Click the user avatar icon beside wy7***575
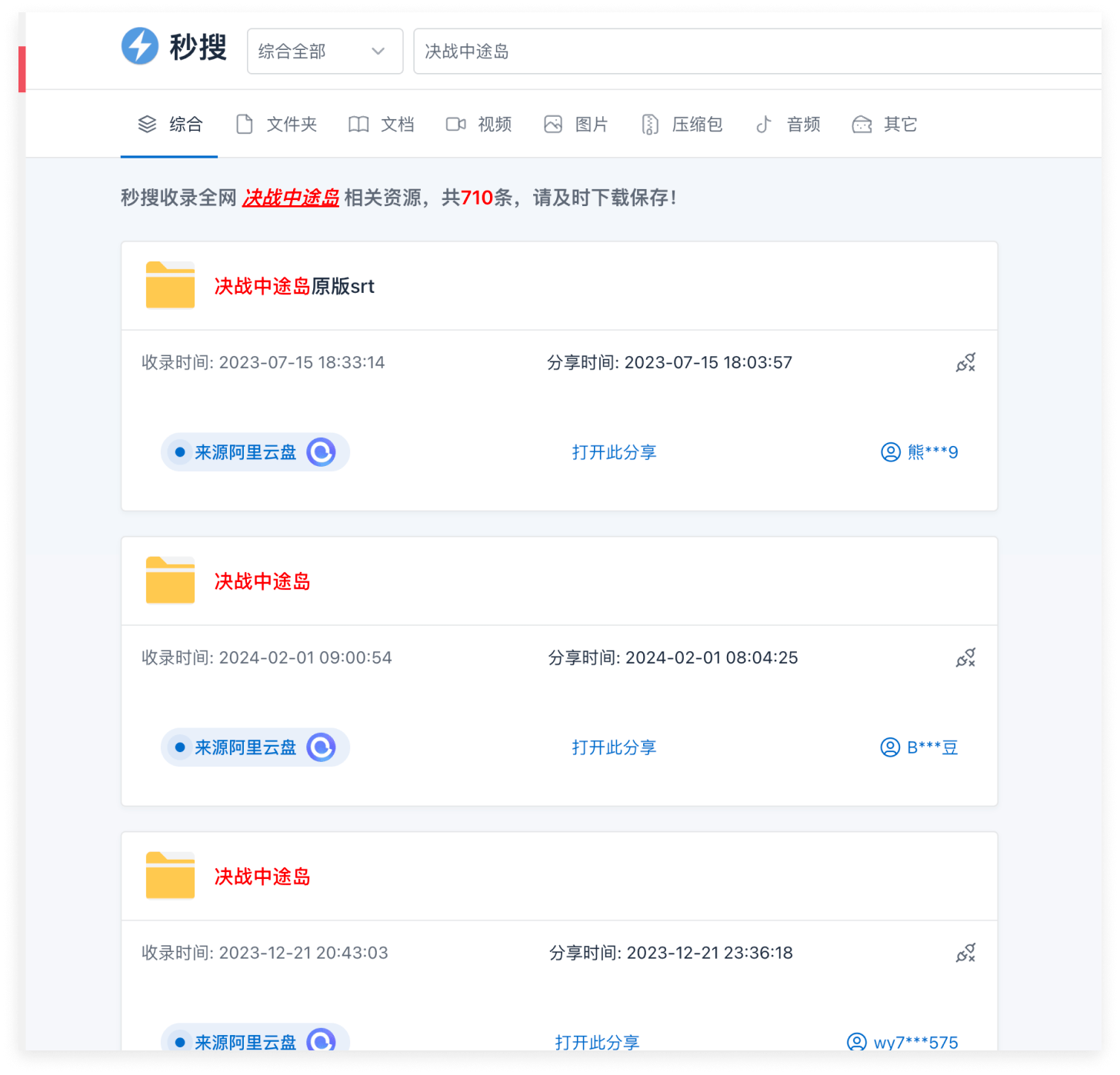1120x1075 pixels. click(x=857, y=1042)
